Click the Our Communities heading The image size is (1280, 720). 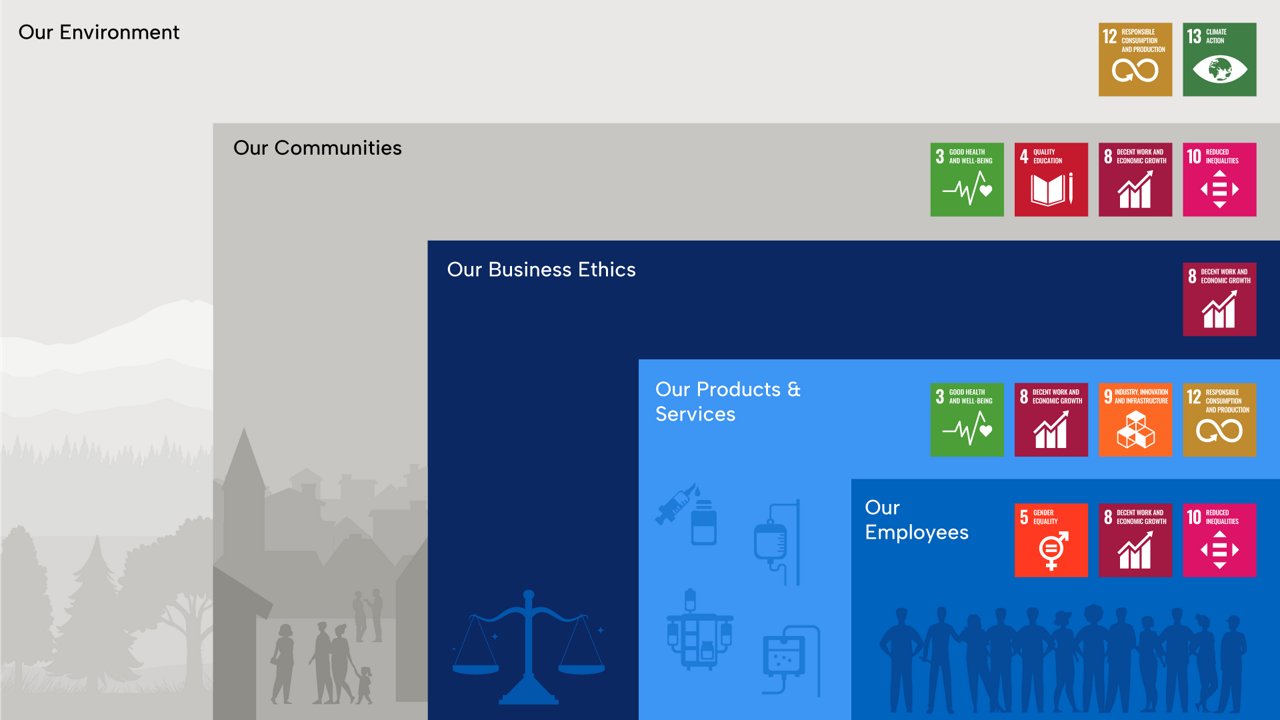[x=317, y=148]
